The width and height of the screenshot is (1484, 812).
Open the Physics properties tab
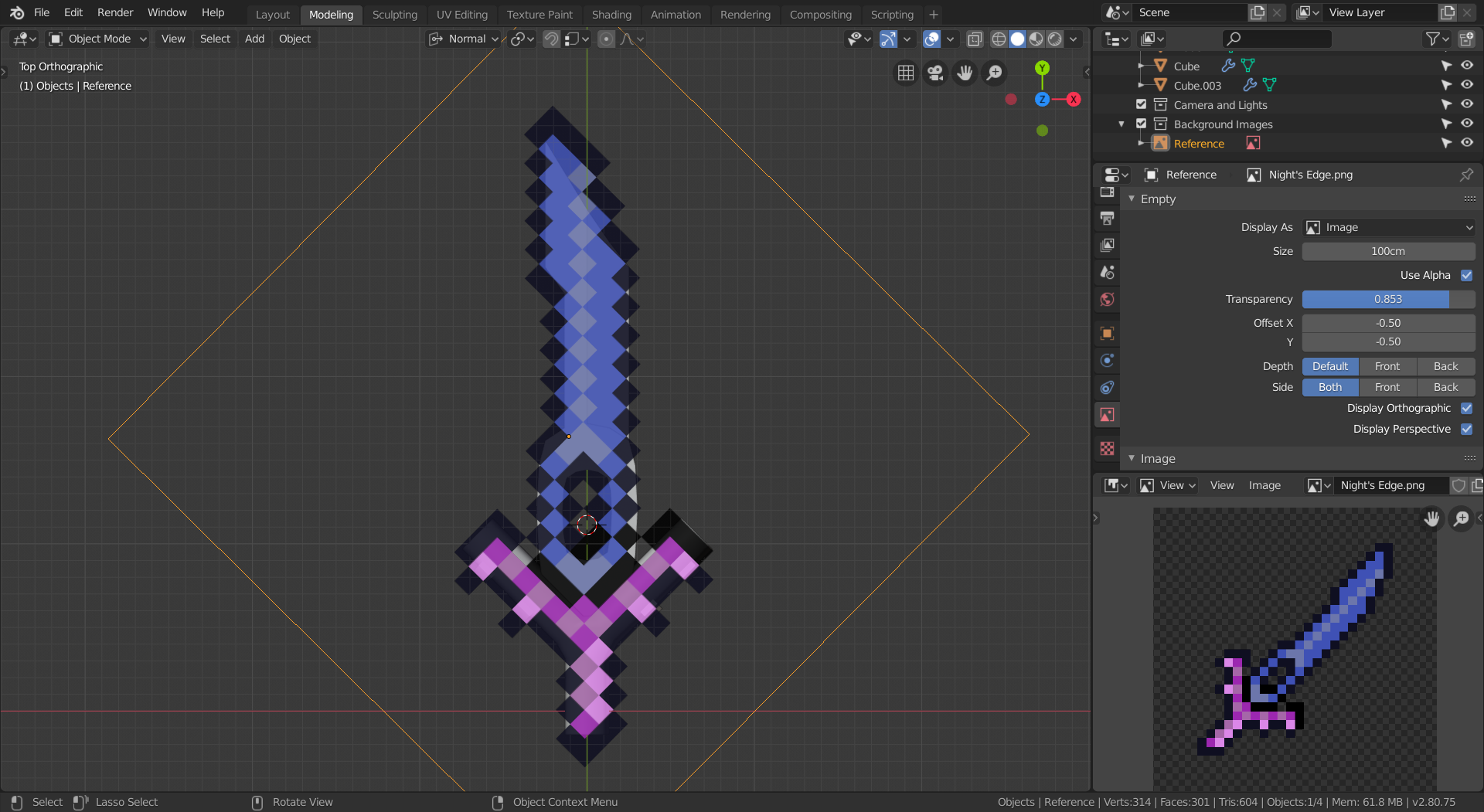1107,360
